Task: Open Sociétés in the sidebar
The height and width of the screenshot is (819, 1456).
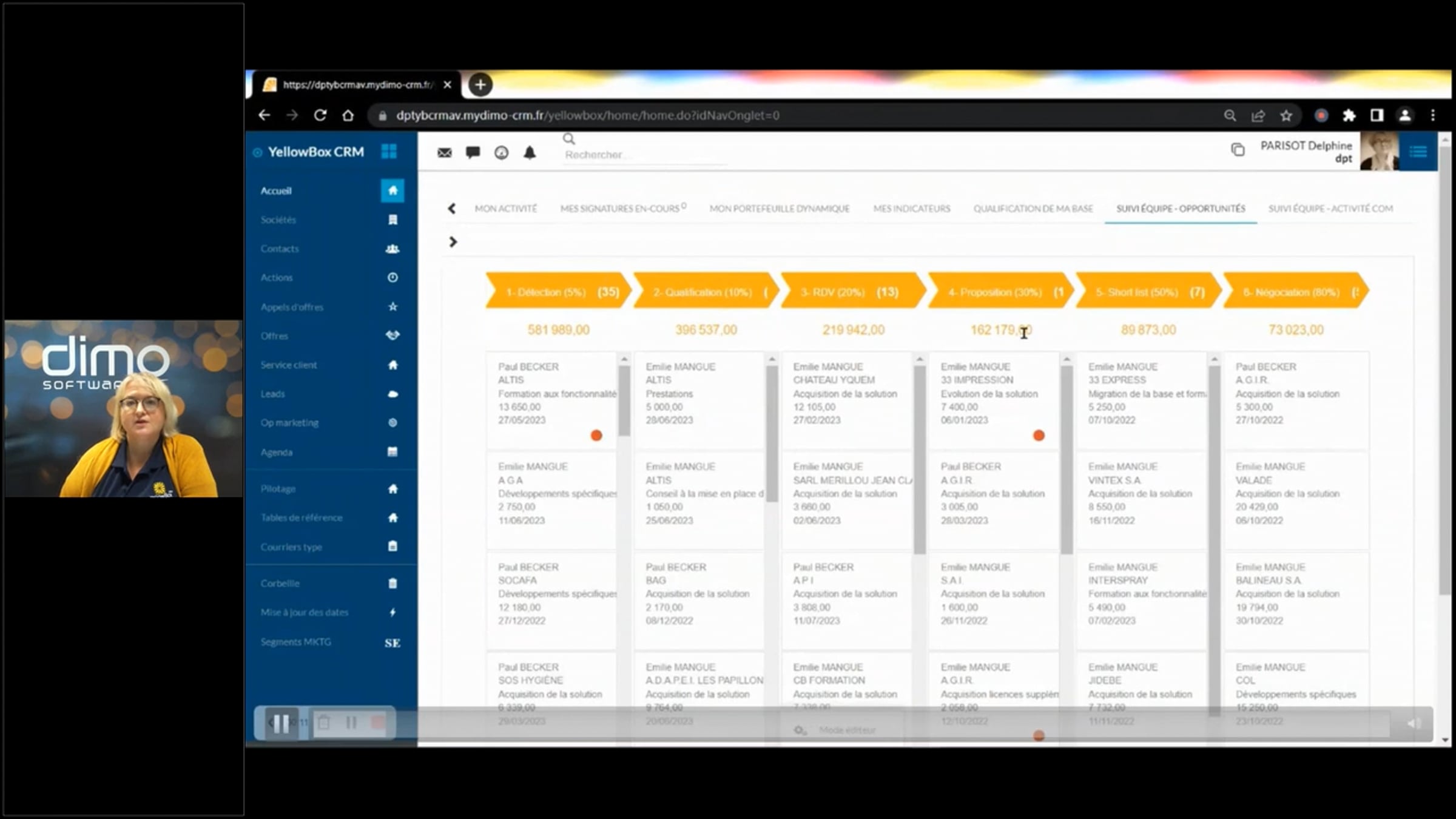Action: [x=278, y=220]
